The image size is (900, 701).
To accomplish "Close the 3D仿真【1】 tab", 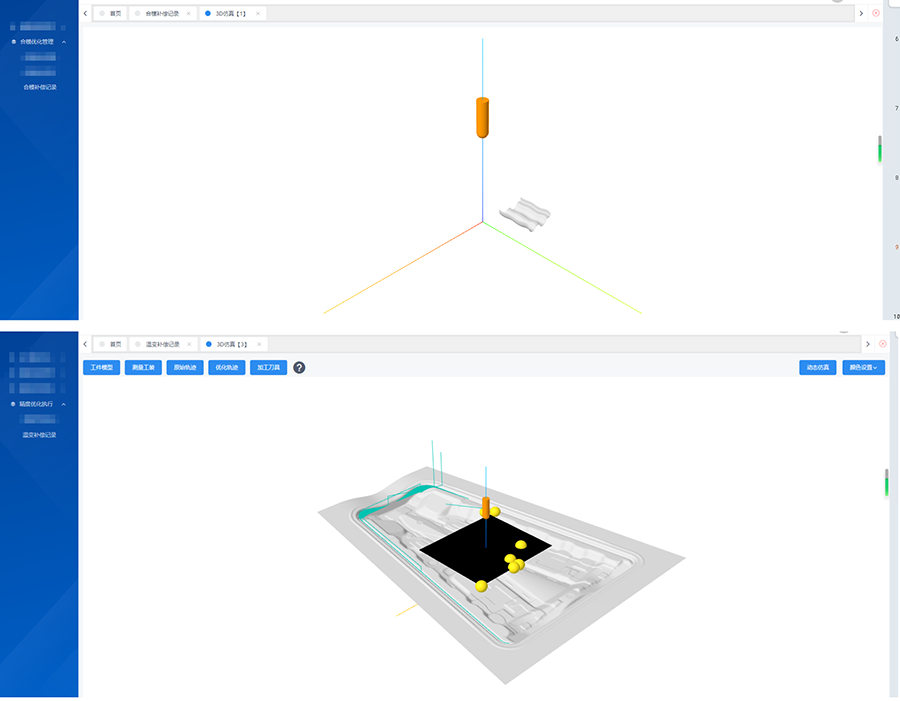I will (258, 13).
